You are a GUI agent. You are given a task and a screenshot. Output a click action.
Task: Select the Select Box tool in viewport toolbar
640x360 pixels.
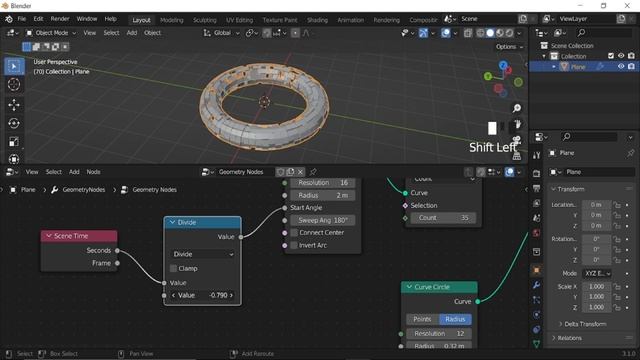(14, 66)
